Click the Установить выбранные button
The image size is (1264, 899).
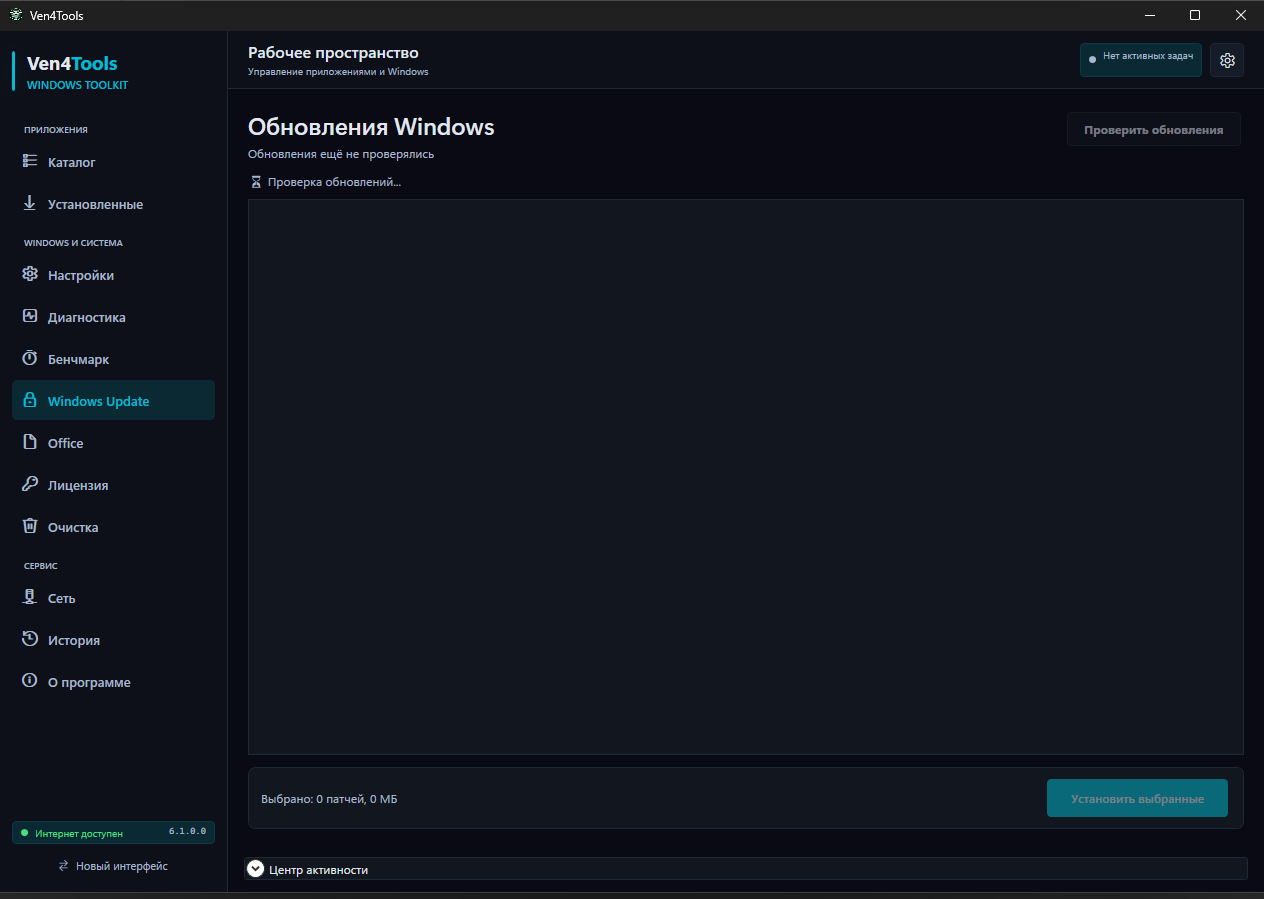point(1137,798)
